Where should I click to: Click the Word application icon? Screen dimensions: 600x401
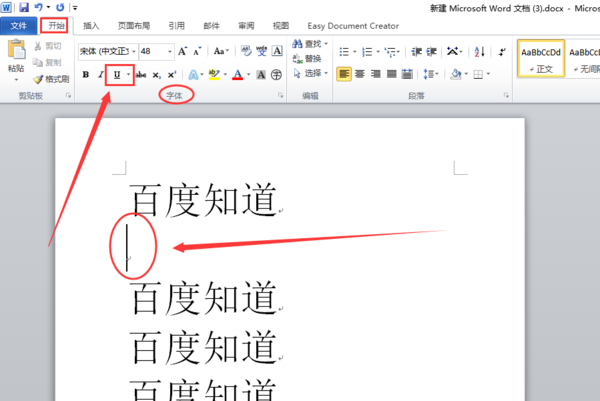pyautogui.click(x=7, y=7)
